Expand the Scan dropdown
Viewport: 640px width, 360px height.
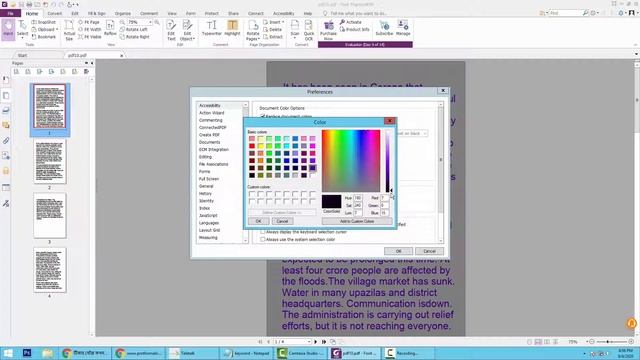295,38
